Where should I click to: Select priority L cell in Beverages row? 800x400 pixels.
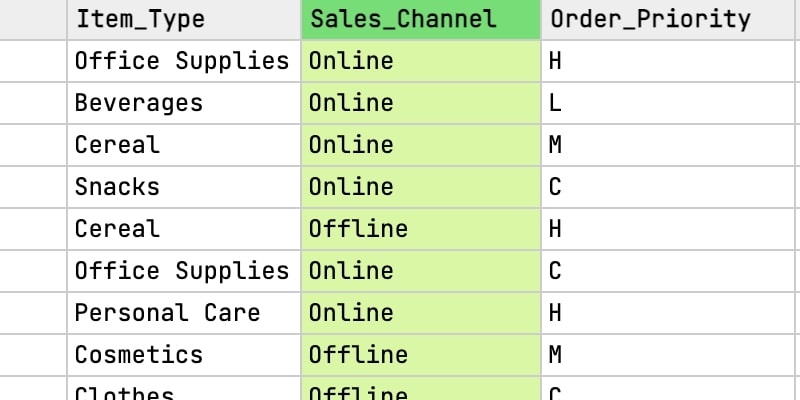coord(668,103)
